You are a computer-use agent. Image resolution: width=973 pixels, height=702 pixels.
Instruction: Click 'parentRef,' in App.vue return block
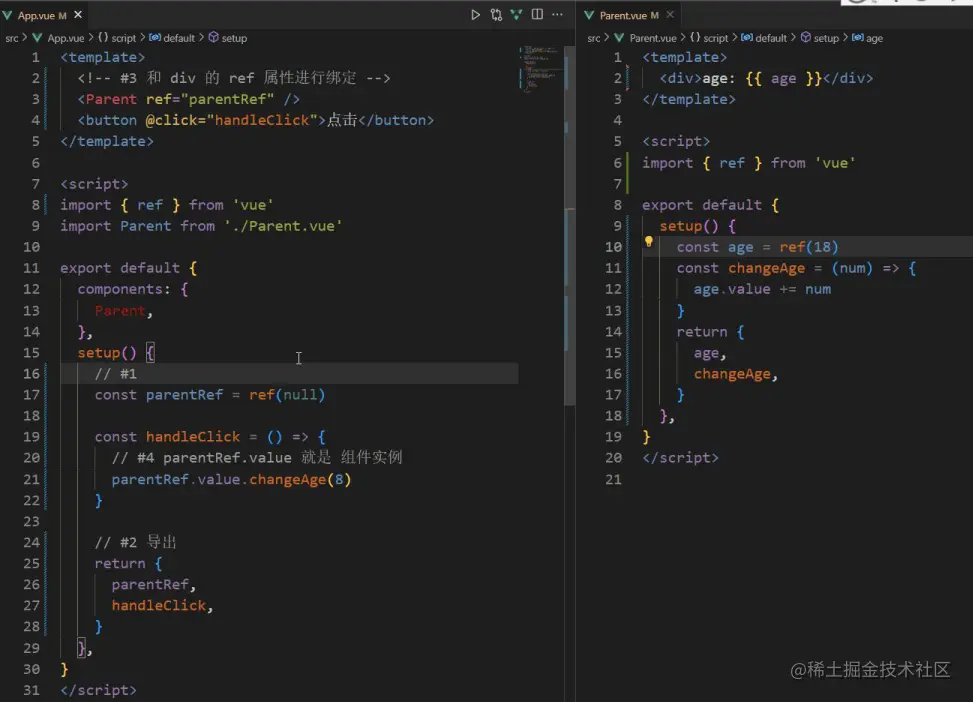[x=154, y=585]
